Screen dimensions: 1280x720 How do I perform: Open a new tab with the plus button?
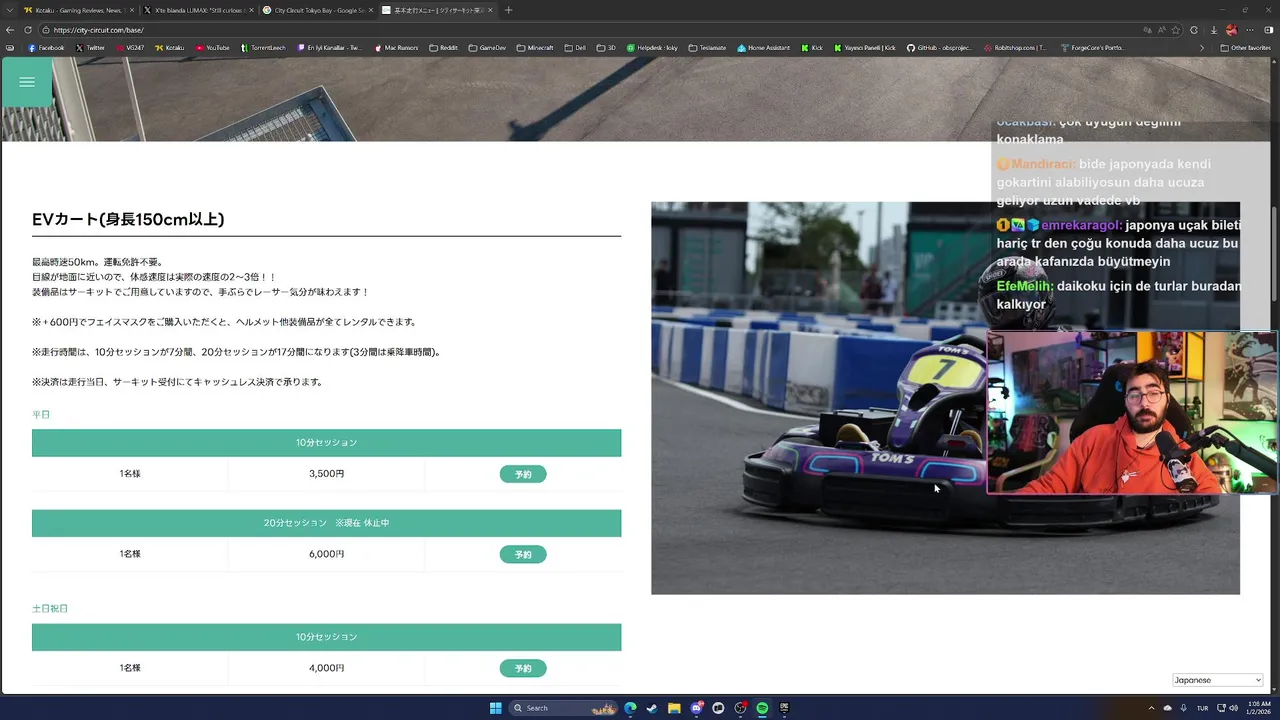click(x=508, y=10)
